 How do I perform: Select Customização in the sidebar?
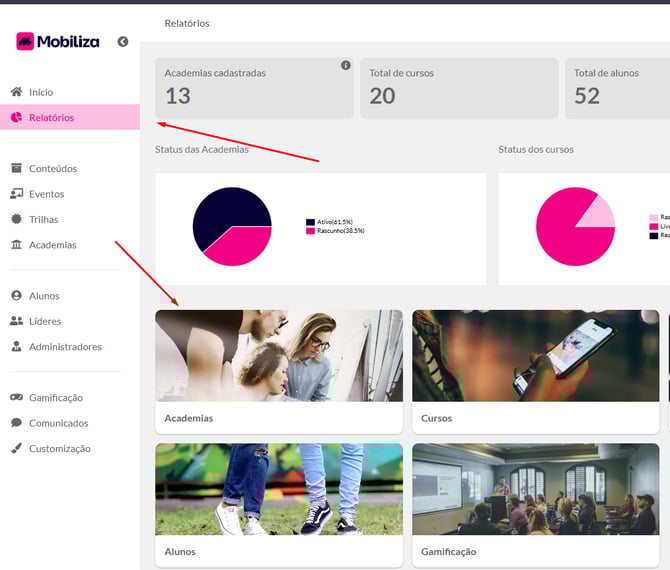pos(59,449)
